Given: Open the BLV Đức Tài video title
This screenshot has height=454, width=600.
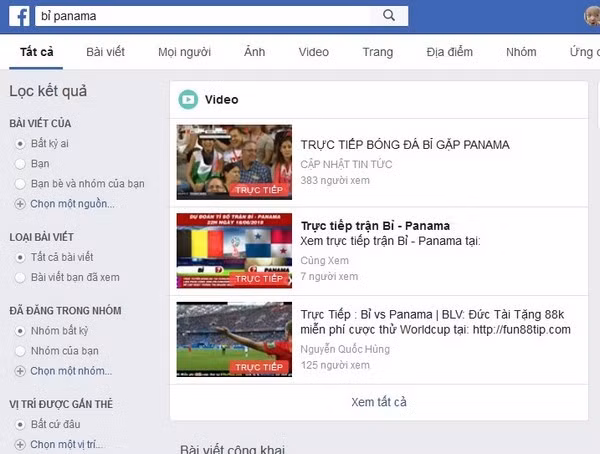Looking at the screenshot, I should coord(435,322).
